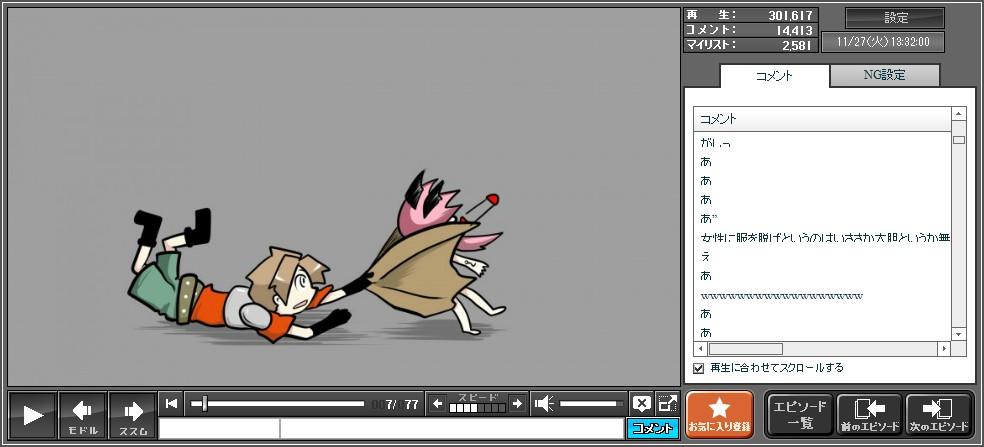Screen dimensions: 984x447
Task: Jump to start with the skip-to-beginning icon
Action: (172, 404)
